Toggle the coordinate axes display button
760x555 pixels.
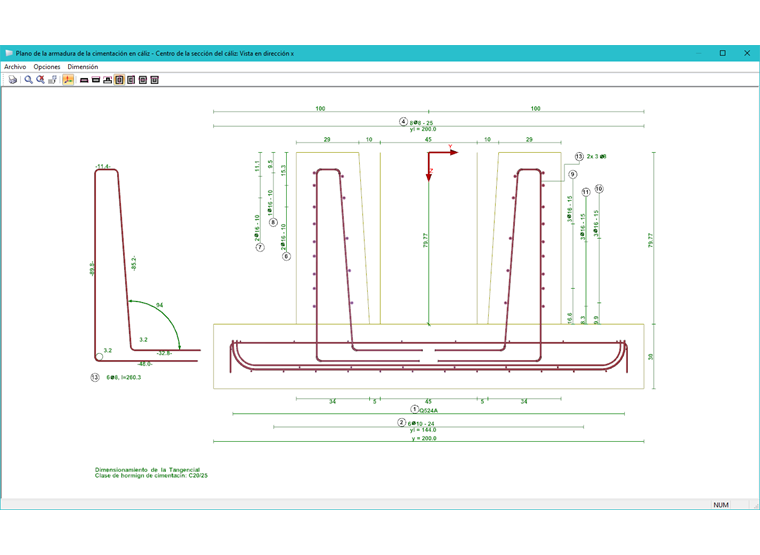click(x=68, y=80)
